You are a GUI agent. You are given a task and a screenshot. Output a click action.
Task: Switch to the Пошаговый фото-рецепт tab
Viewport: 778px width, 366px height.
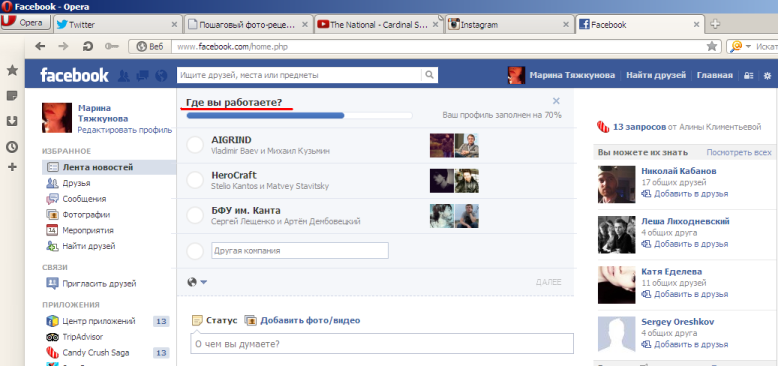249,24
